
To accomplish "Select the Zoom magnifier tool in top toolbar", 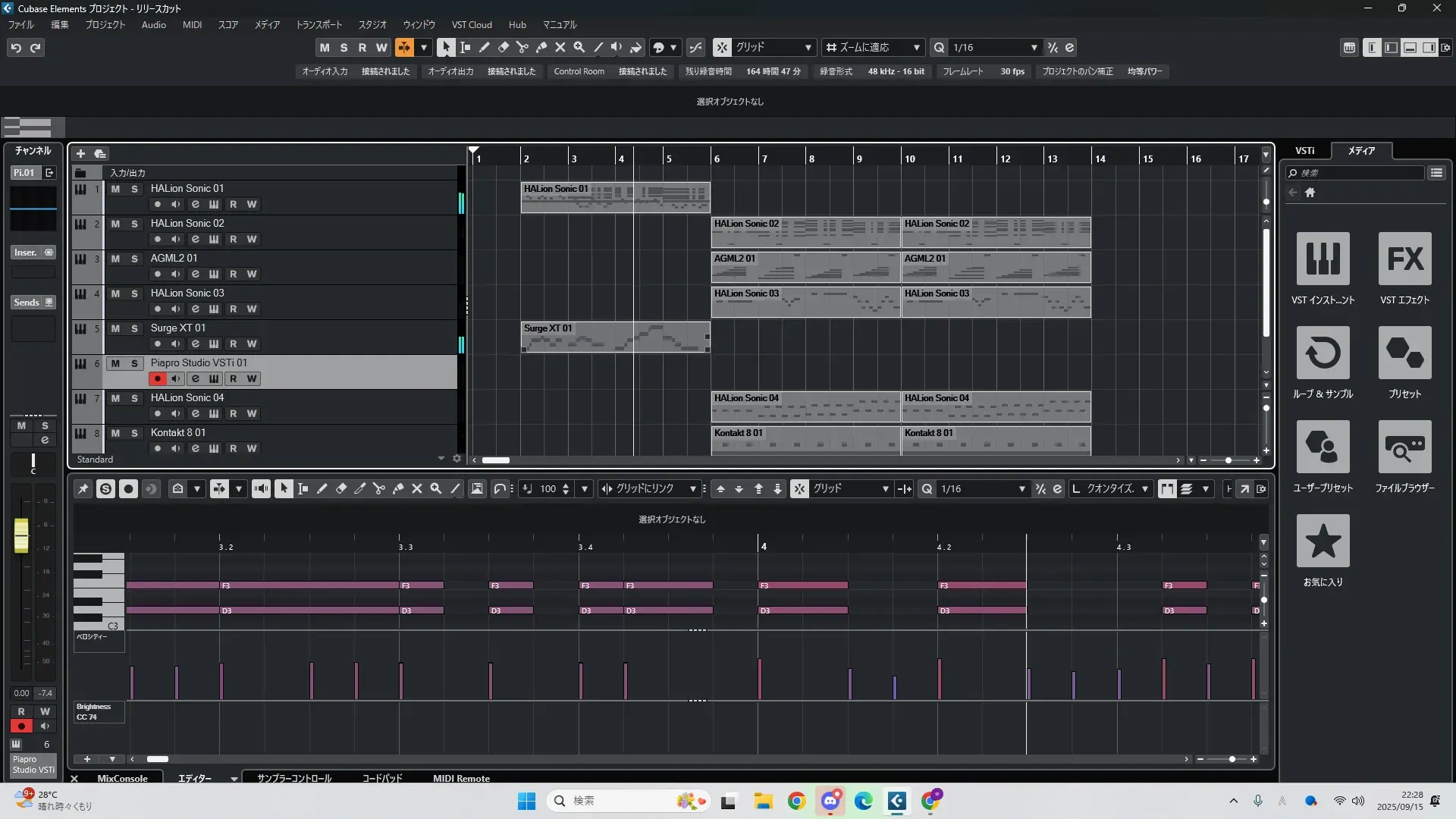I will click(579, 47).
